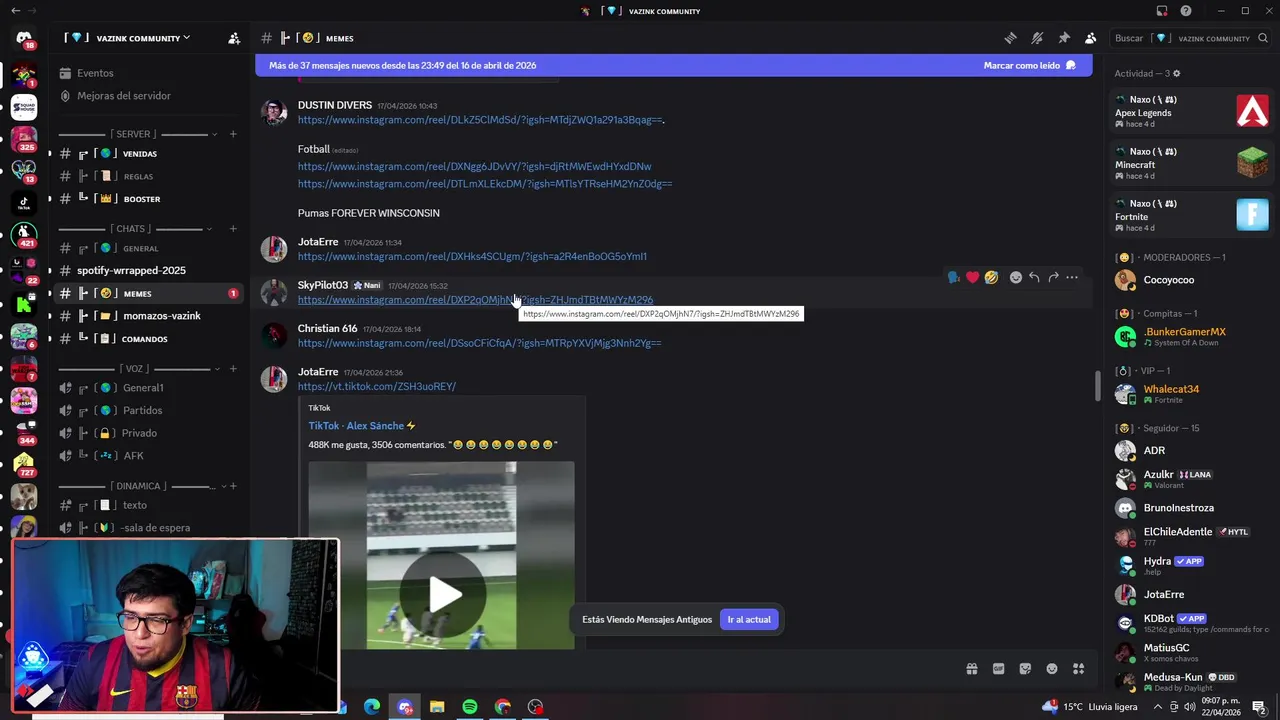Open Discord direct messages home icon
The width and height of the screenshot is (1280, 720).
point(24,39)
